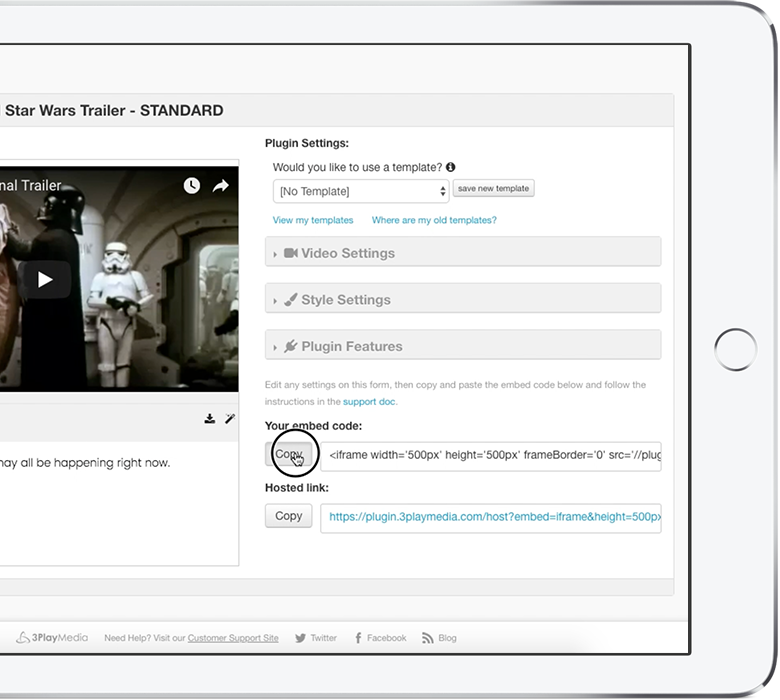Open the Twitter footer link
Viewport: 780px width, 700px height.
316,638
